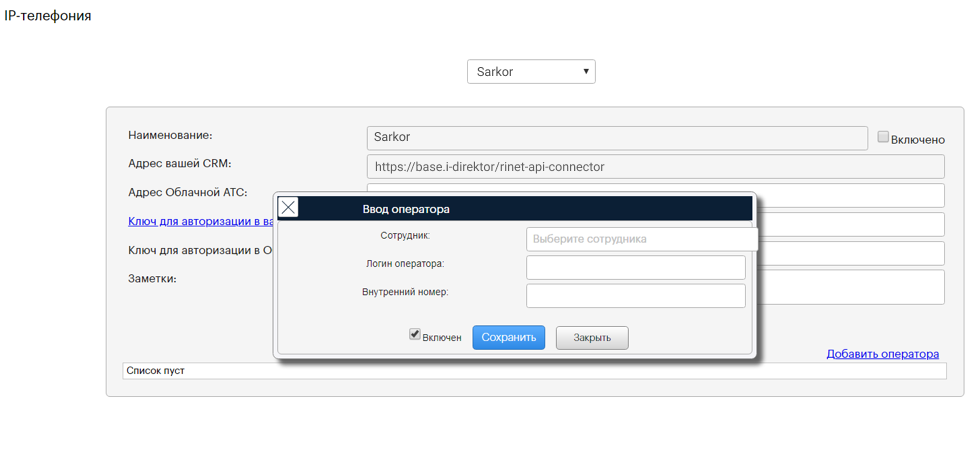
Task: Click the Адрес Облачной АТС input field
Action: 850,195
